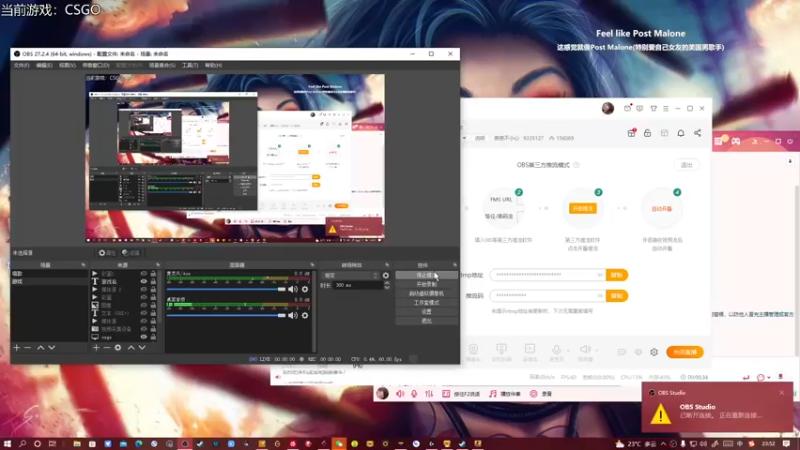
Task: Expand hidden system tray icons chevron
Action: 663,444
